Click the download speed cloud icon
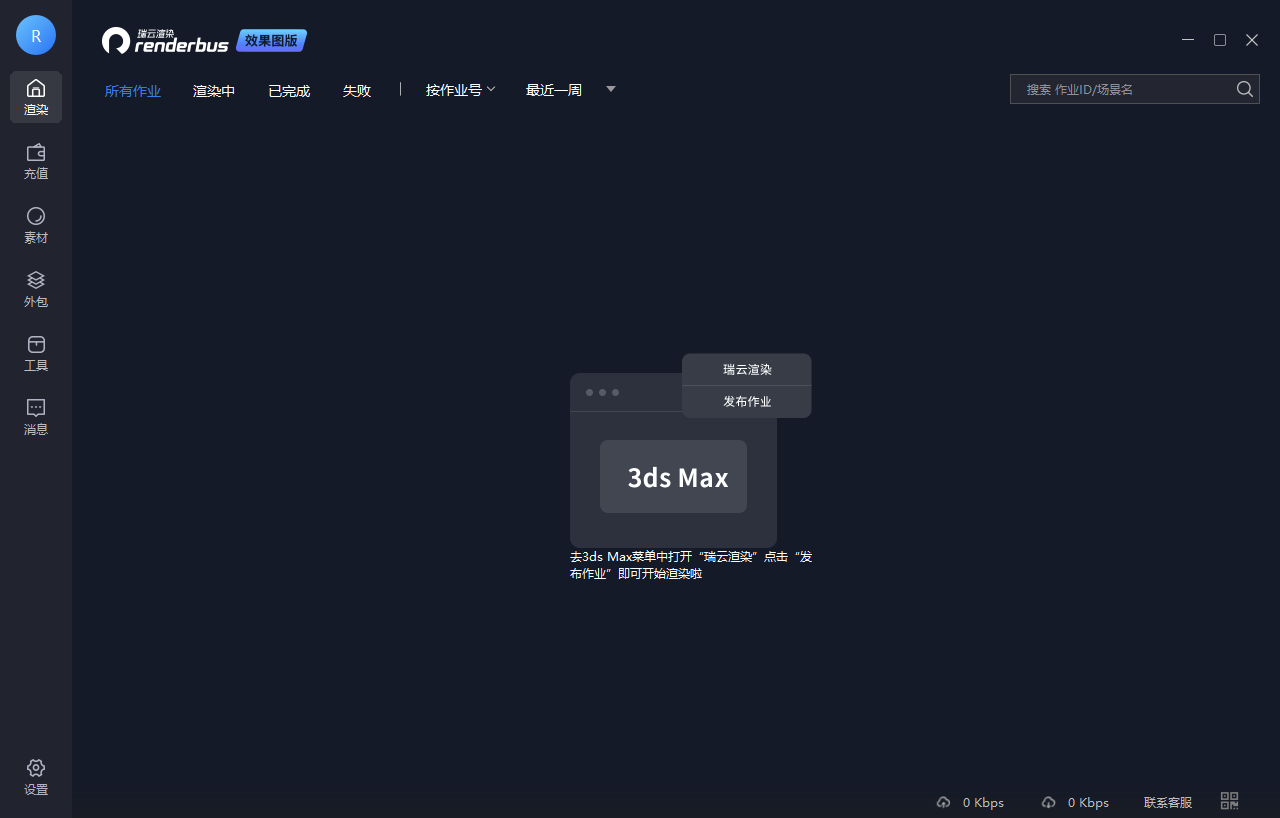This screenshot has width=1280, height=818. 1048,802
